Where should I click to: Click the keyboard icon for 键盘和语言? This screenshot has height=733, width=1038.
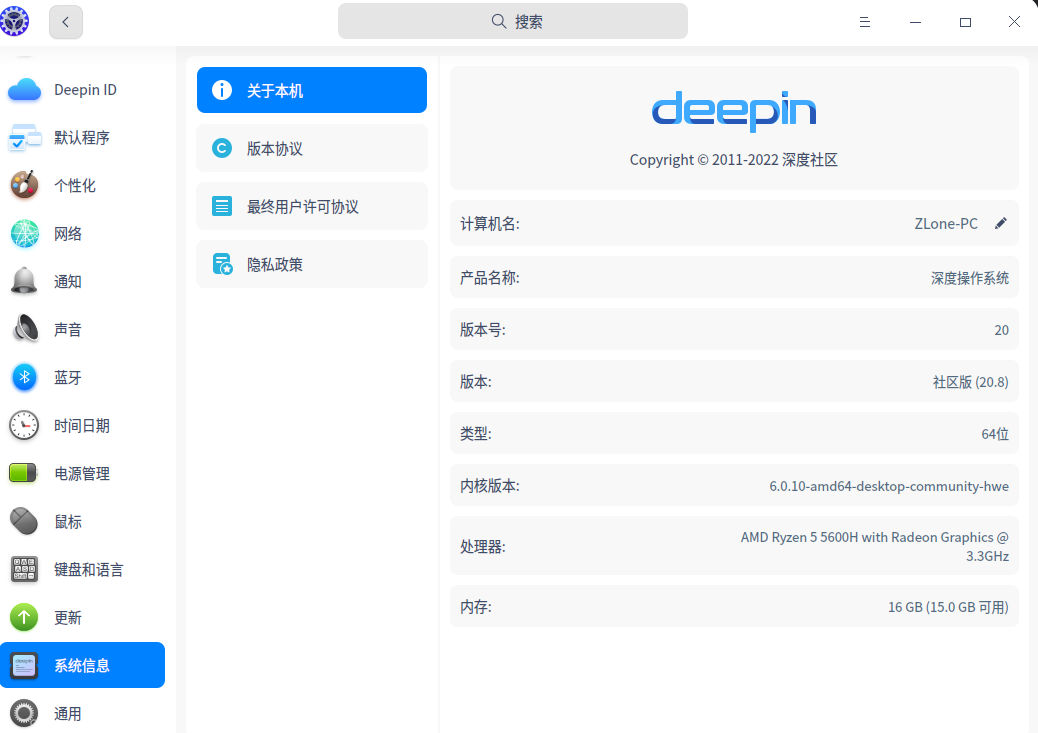click(24, 569)
